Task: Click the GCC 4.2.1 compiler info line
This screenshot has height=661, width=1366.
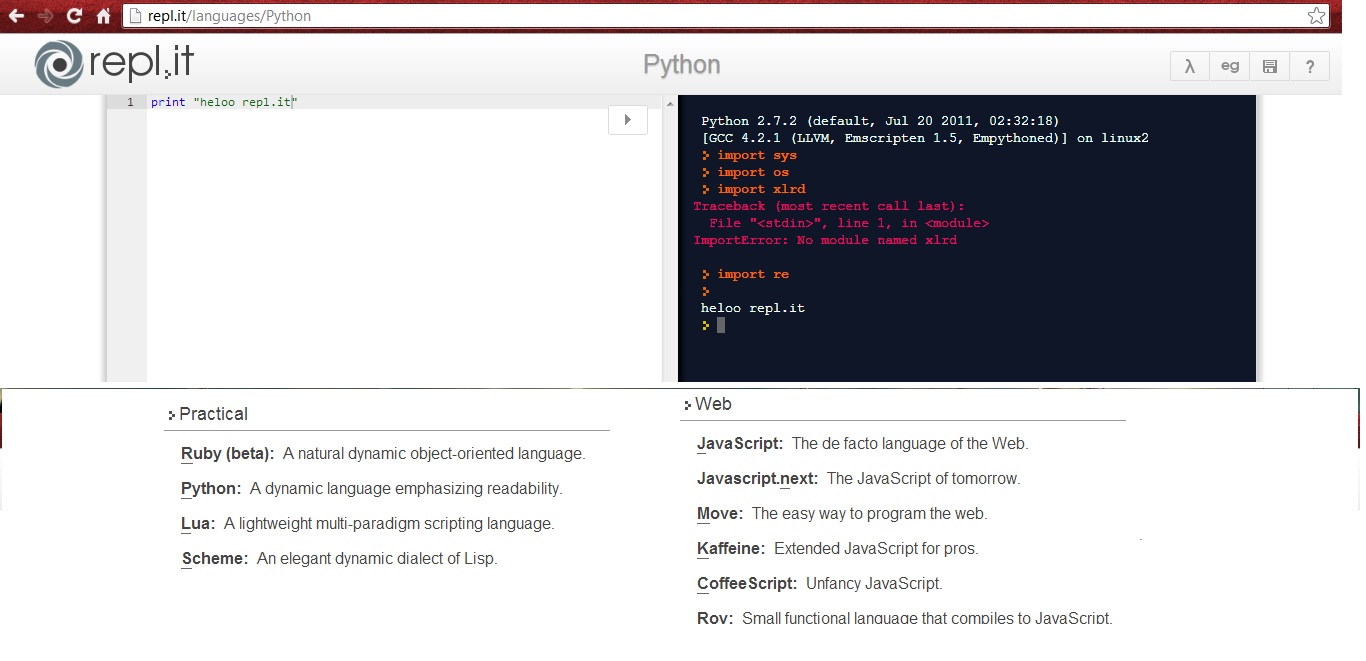Action: 925,138
